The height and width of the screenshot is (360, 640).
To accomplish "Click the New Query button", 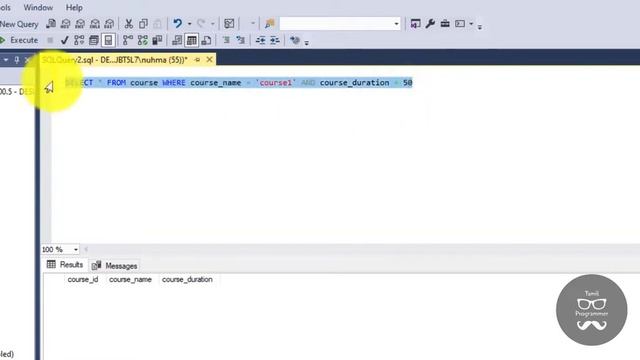I will 19,24.
